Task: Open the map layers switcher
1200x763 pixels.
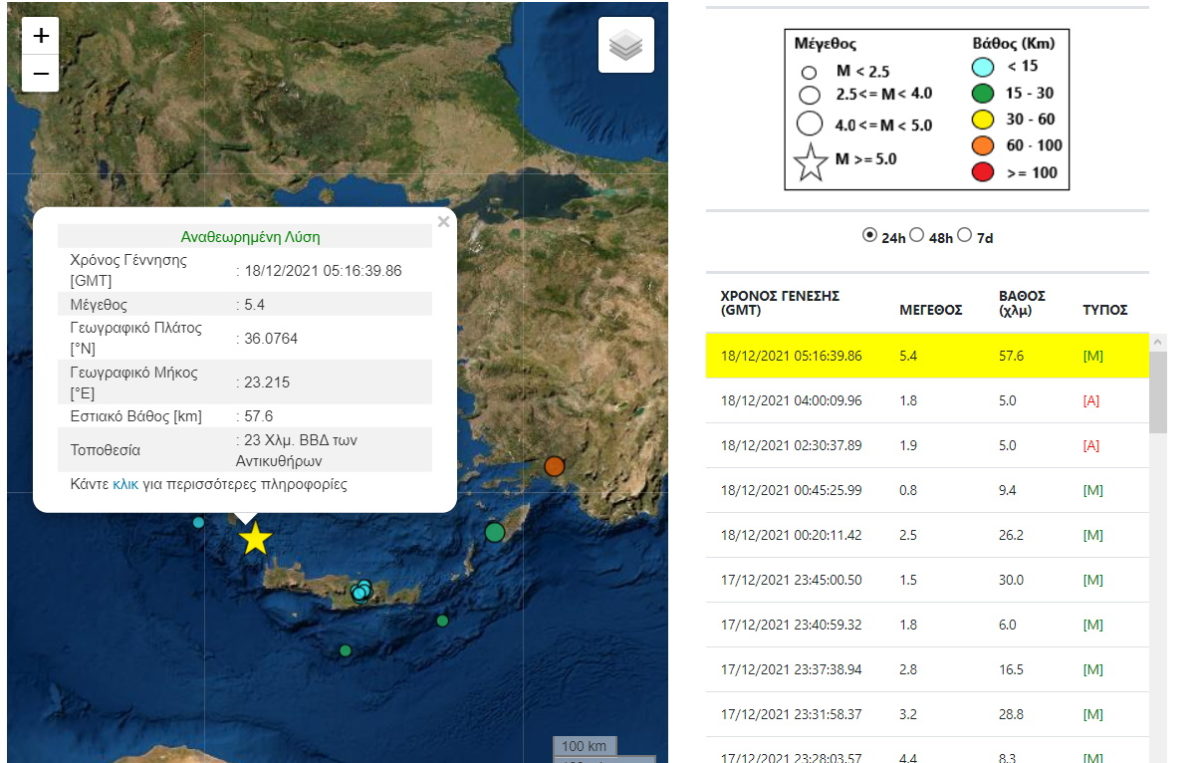Action: pos(626,45)
